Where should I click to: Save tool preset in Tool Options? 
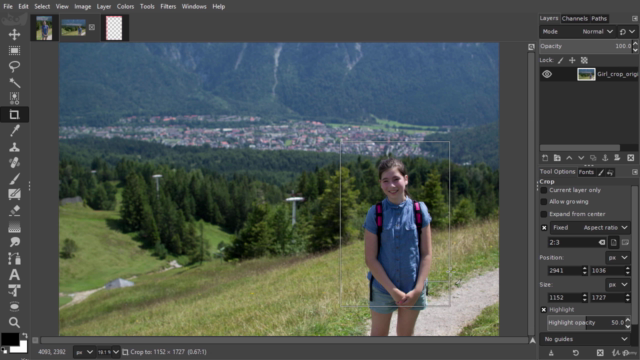coord(551,353)
